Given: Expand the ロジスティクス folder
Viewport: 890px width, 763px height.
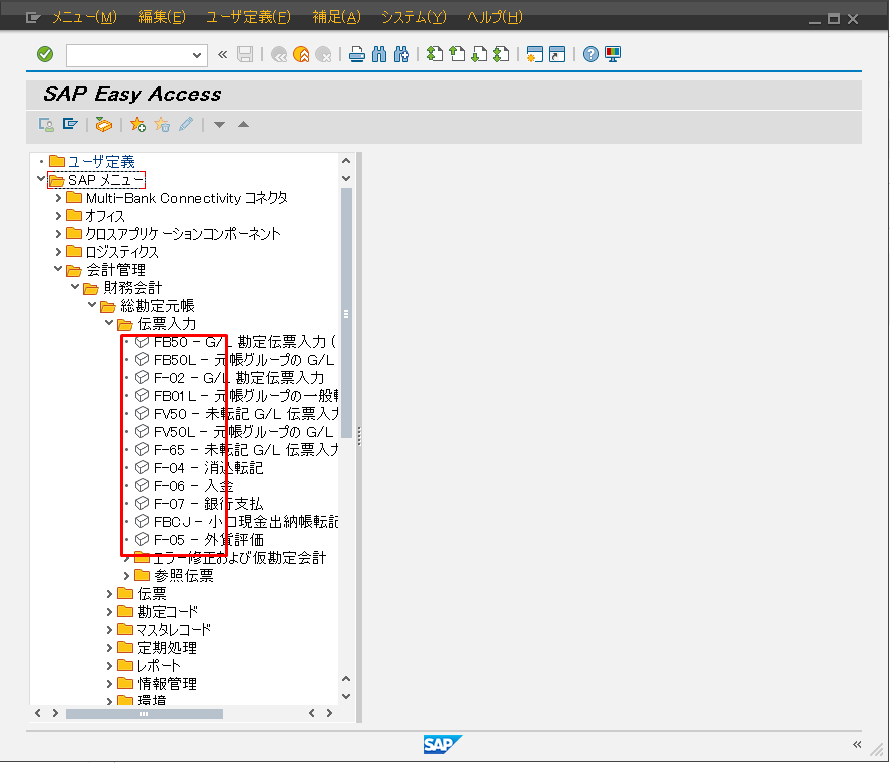Looking at the screenshot, I should tap(59, 251).
